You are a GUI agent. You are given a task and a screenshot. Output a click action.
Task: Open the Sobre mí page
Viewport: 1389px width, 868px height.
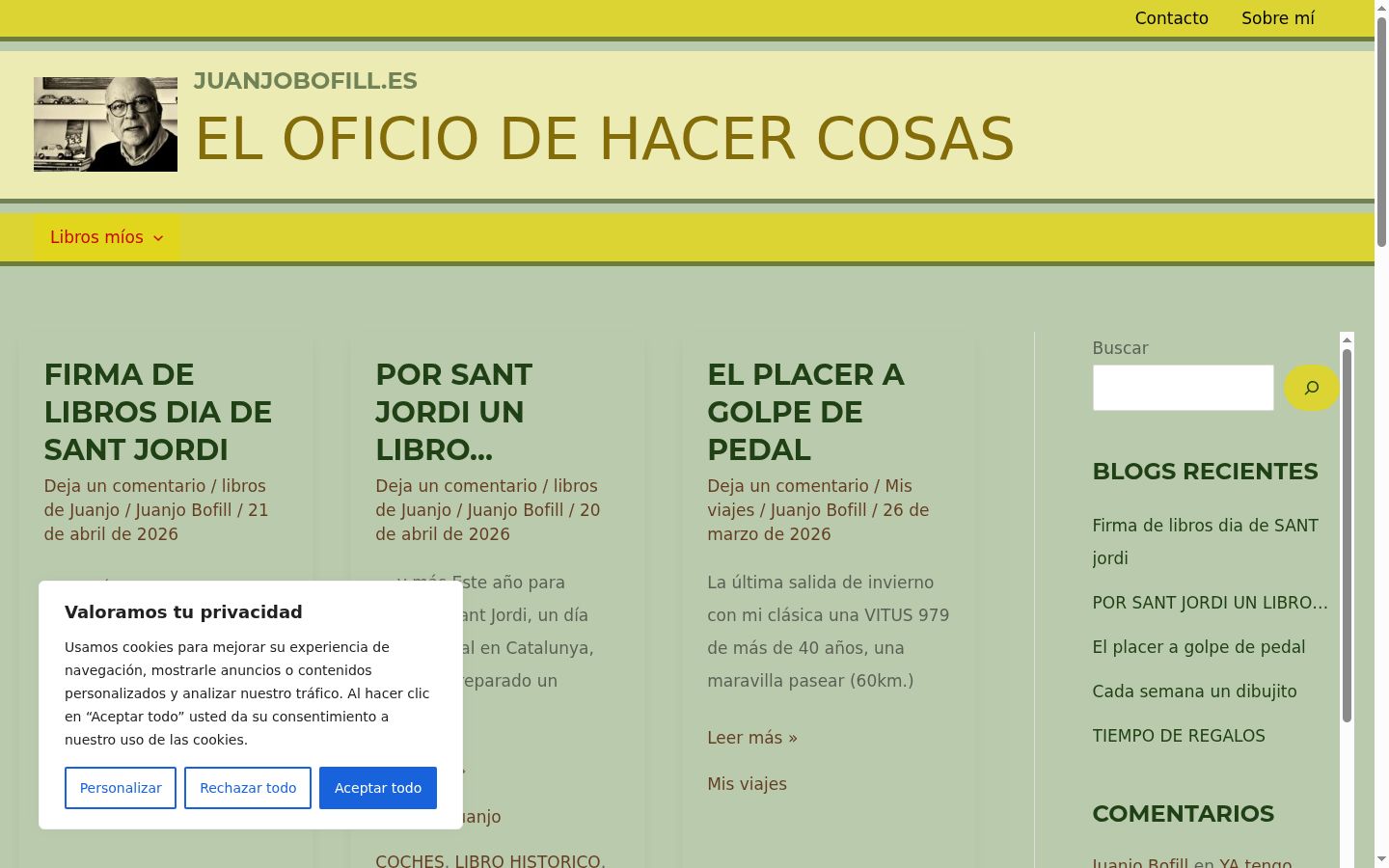(x=1278, y=18)
